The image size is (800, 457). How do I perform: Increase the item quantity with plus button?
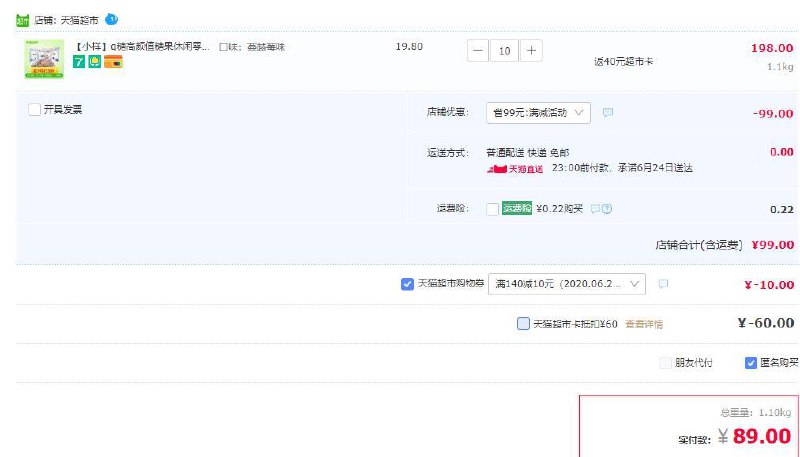pyautogui.click(x=531, y=50)
